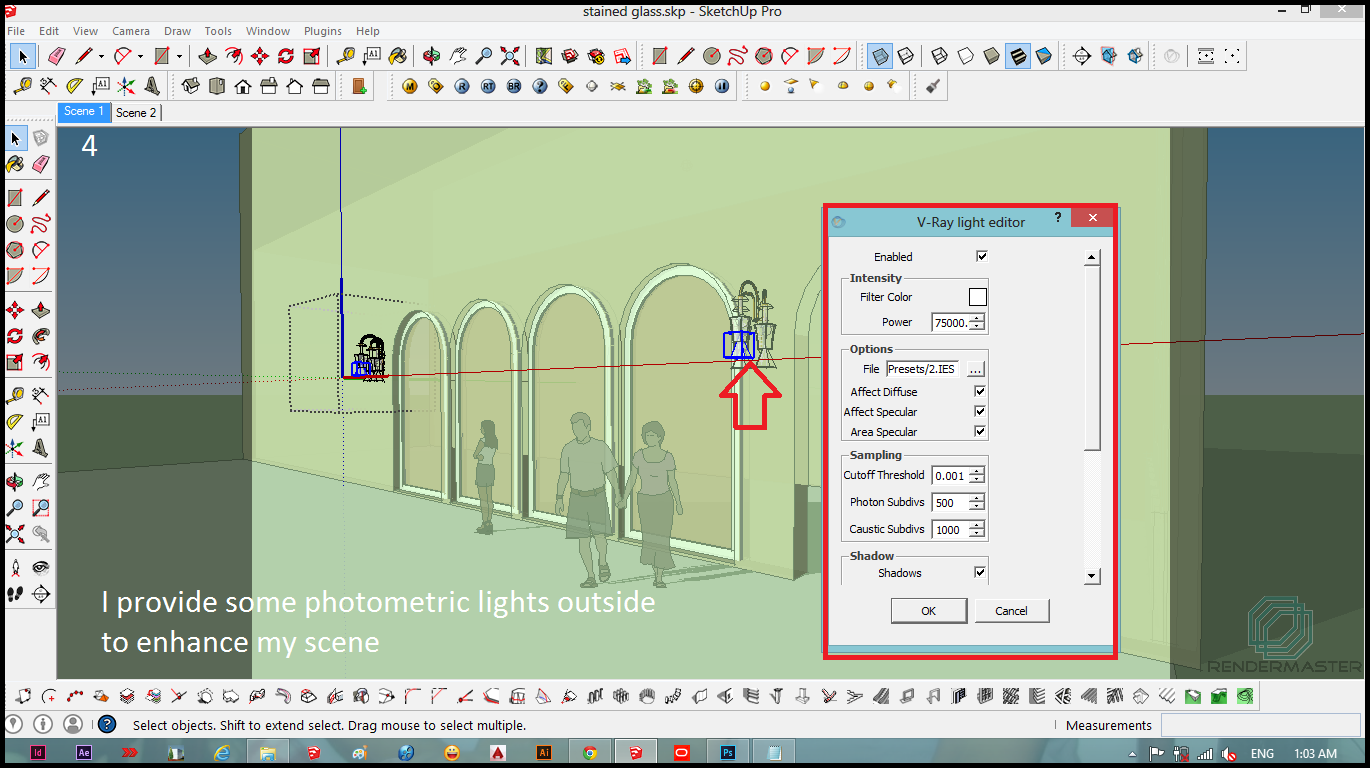The image size is (1370, 768).
Task: Activate the Move tool in top toolbar
Action: pyautogui.click(x=260, y=56)
